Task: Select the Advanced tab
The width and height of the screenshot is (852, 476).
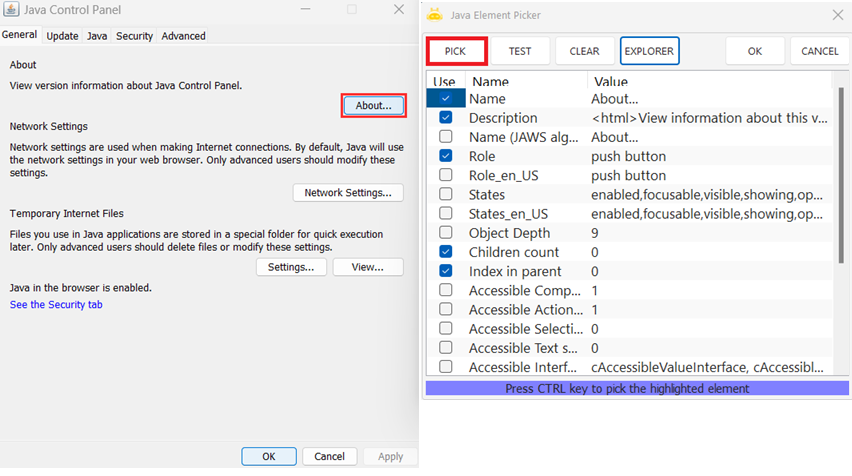Action: 183,36
